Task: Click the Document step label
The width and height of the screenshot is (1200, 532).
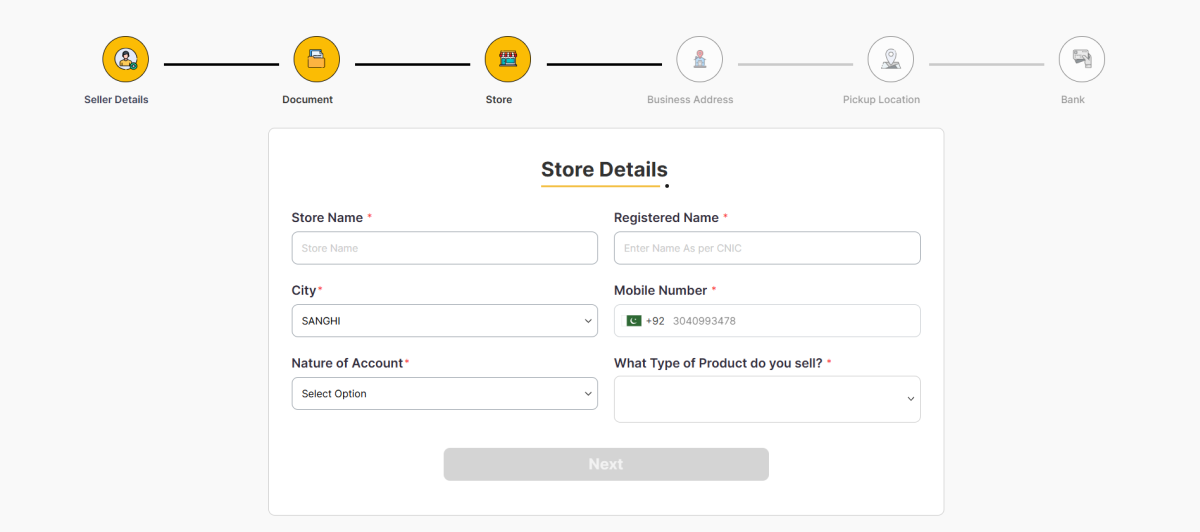Action: click(x=307, y=100)
